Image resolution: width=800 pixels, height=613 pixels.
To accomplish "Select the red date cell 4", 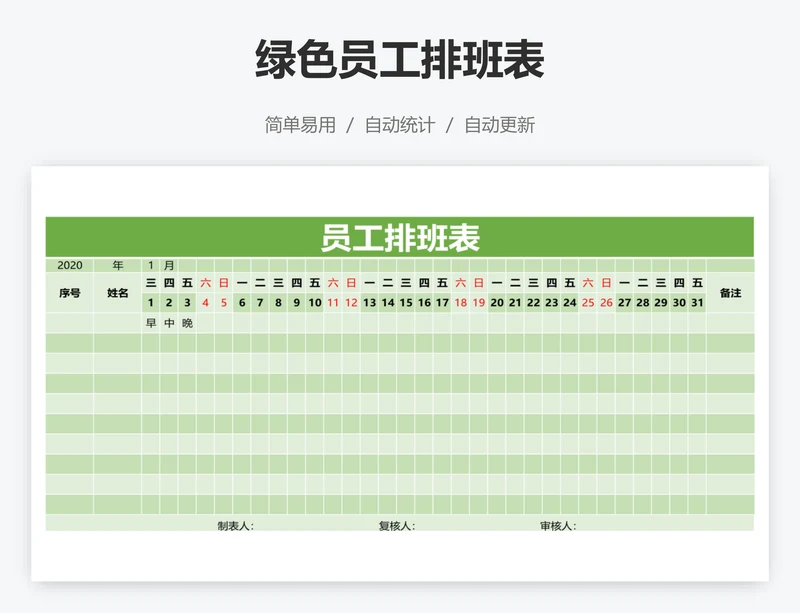I will pos(206,303).
